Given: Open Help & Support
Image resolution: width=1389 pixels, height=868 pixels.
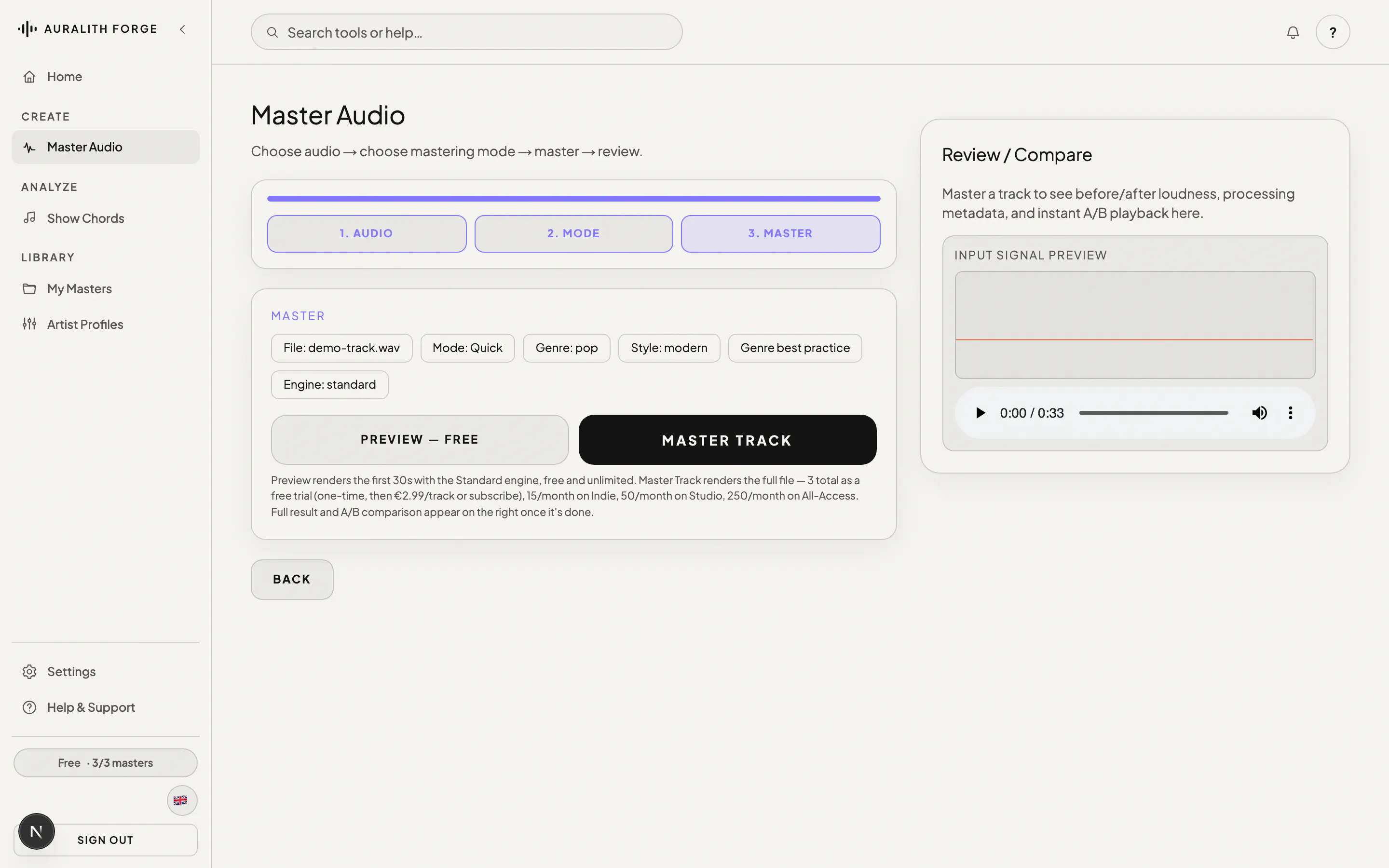Looking at the screenshot, I should click(x=106, y=707).
